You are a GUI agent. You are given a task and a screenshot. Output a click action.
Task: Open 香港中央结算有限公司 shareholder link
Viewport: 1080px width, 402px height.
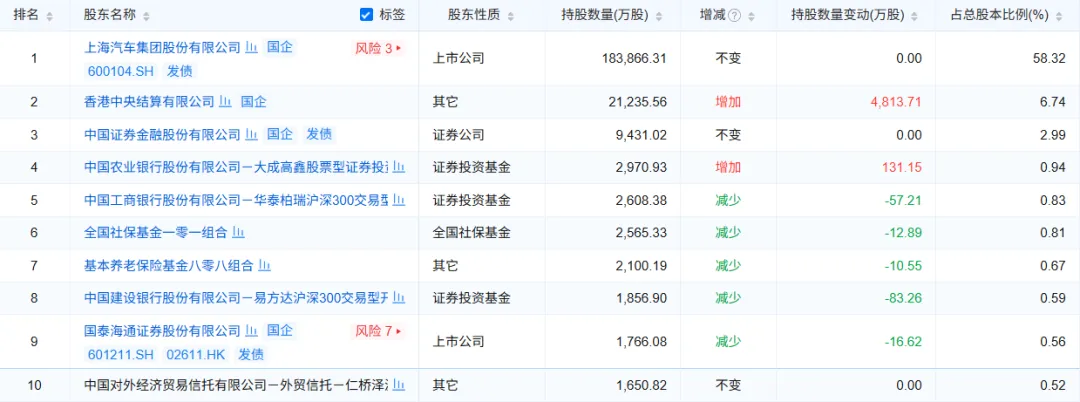tap(149, 102)
